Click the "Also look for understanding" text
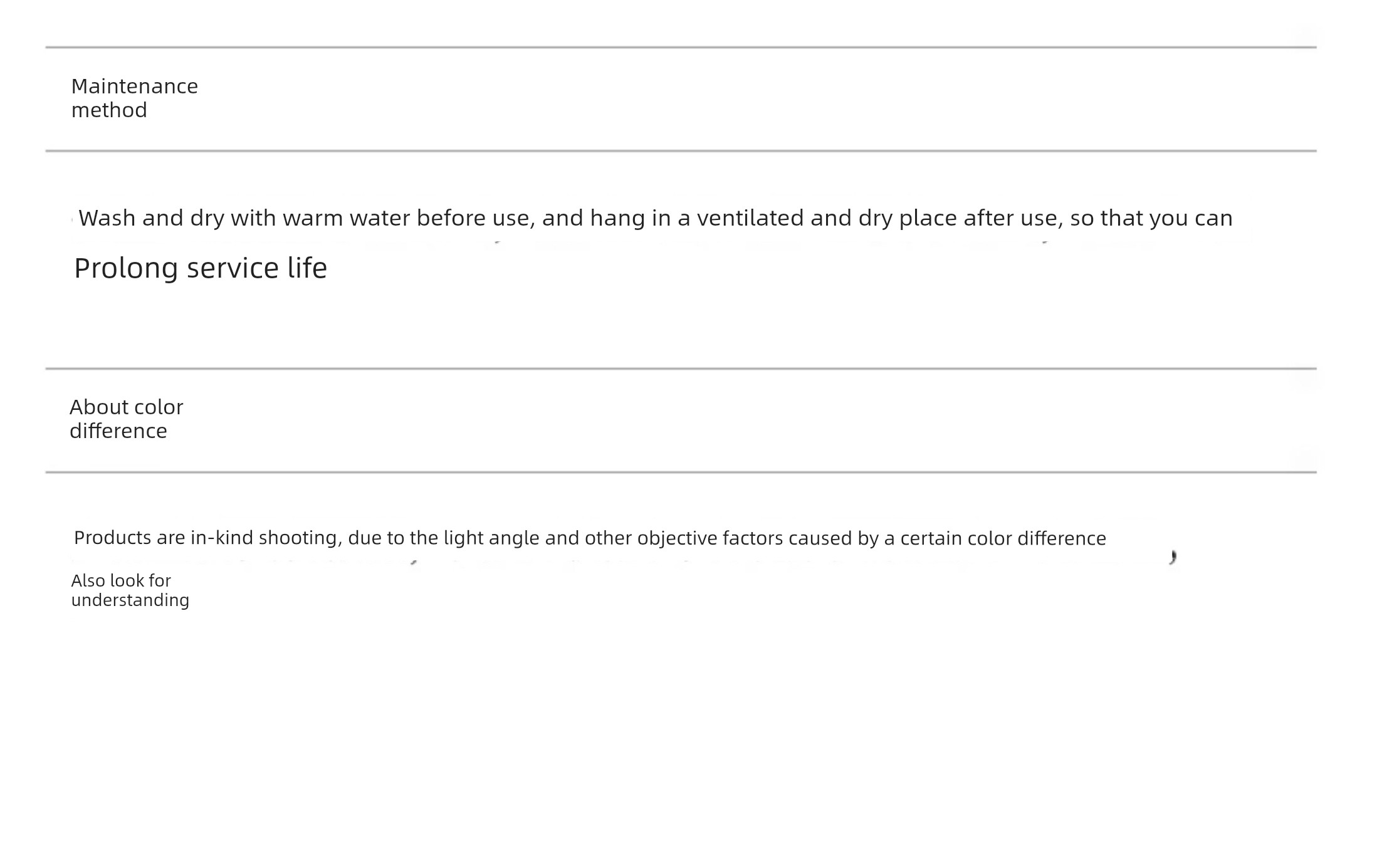This screenshot has width=1387, height=868. pyautogui.click(x=130, y=590)
